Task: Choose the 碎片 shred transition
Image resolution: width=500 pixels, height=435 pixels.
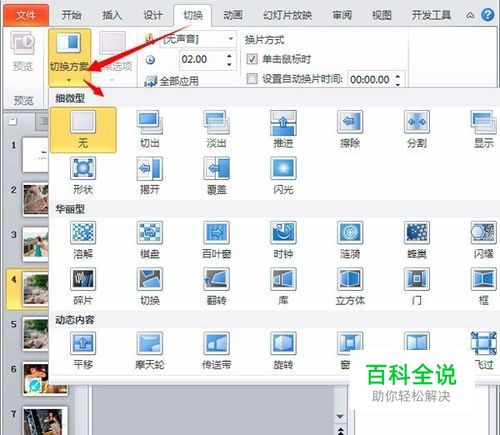Action: [x=83, y=287]
